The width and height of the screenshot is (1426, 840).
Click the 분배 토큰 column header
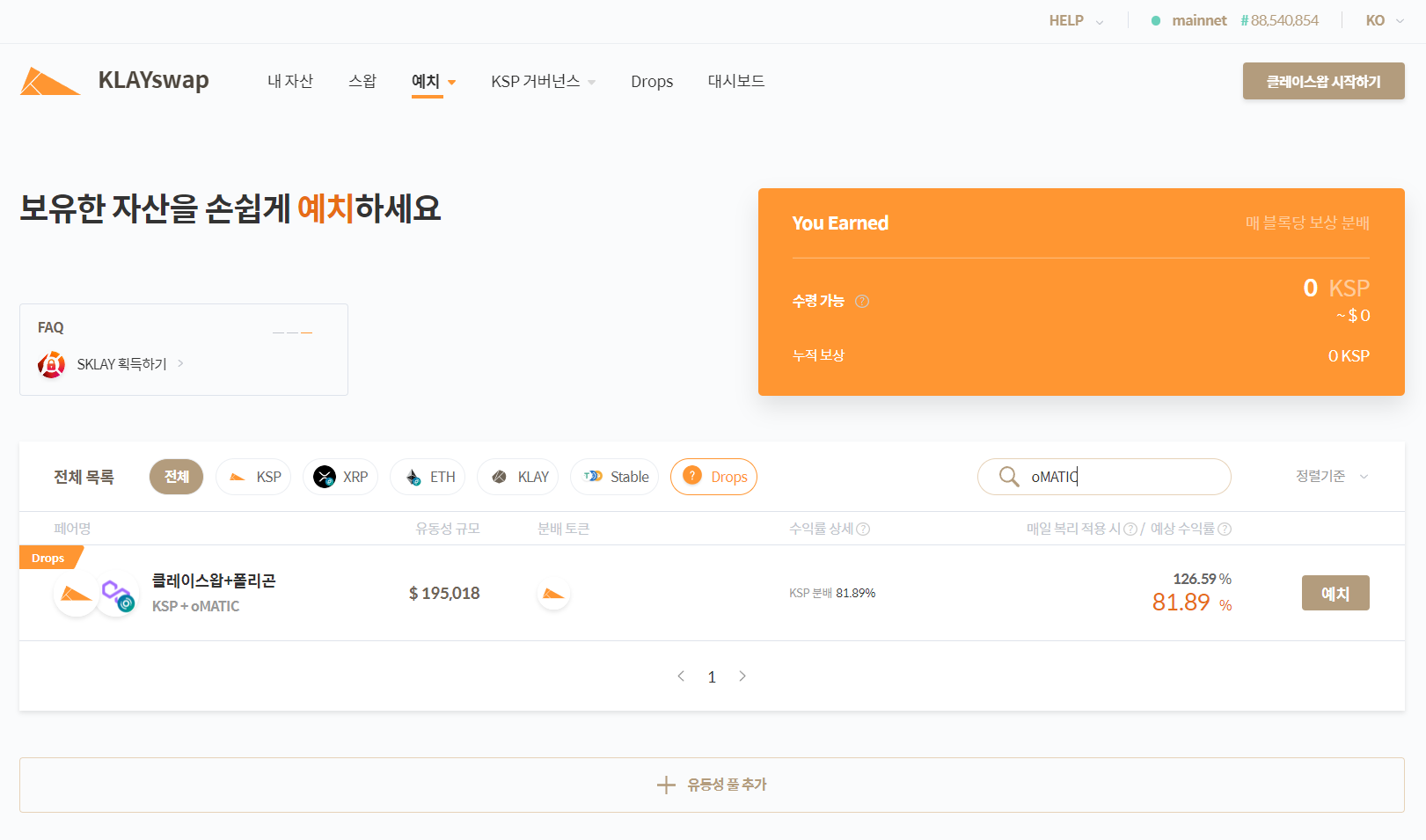(x=564, y=529)
